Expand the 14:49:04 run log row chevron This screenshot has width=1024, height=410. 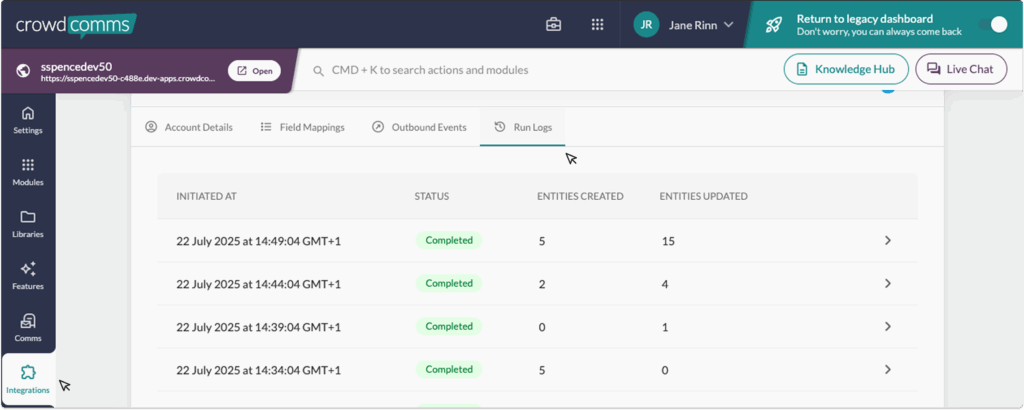pyautogui.click(x=887, y=241)
